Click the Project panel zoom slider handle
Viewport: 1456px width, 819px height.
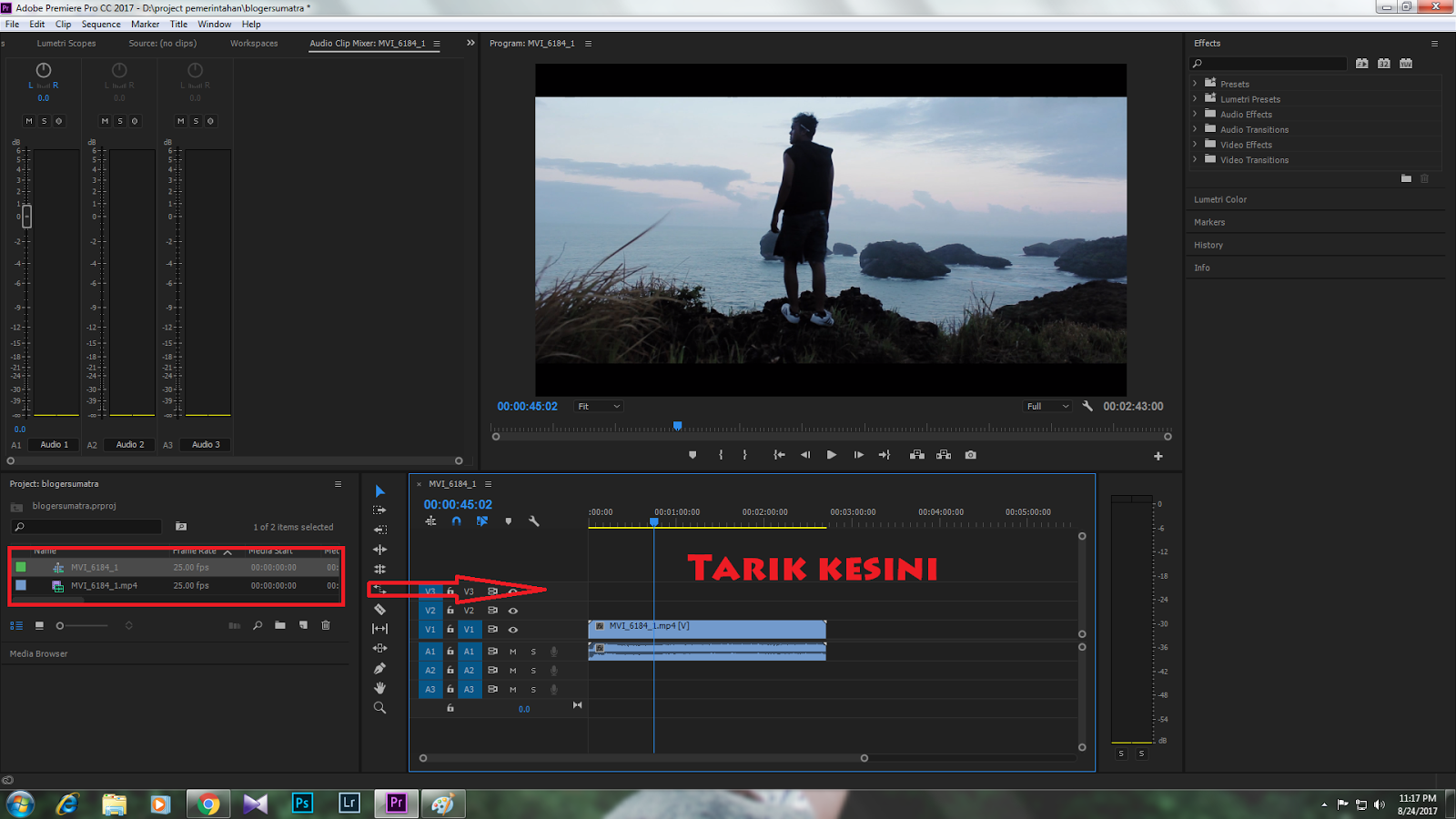click(x=60, y=625)
